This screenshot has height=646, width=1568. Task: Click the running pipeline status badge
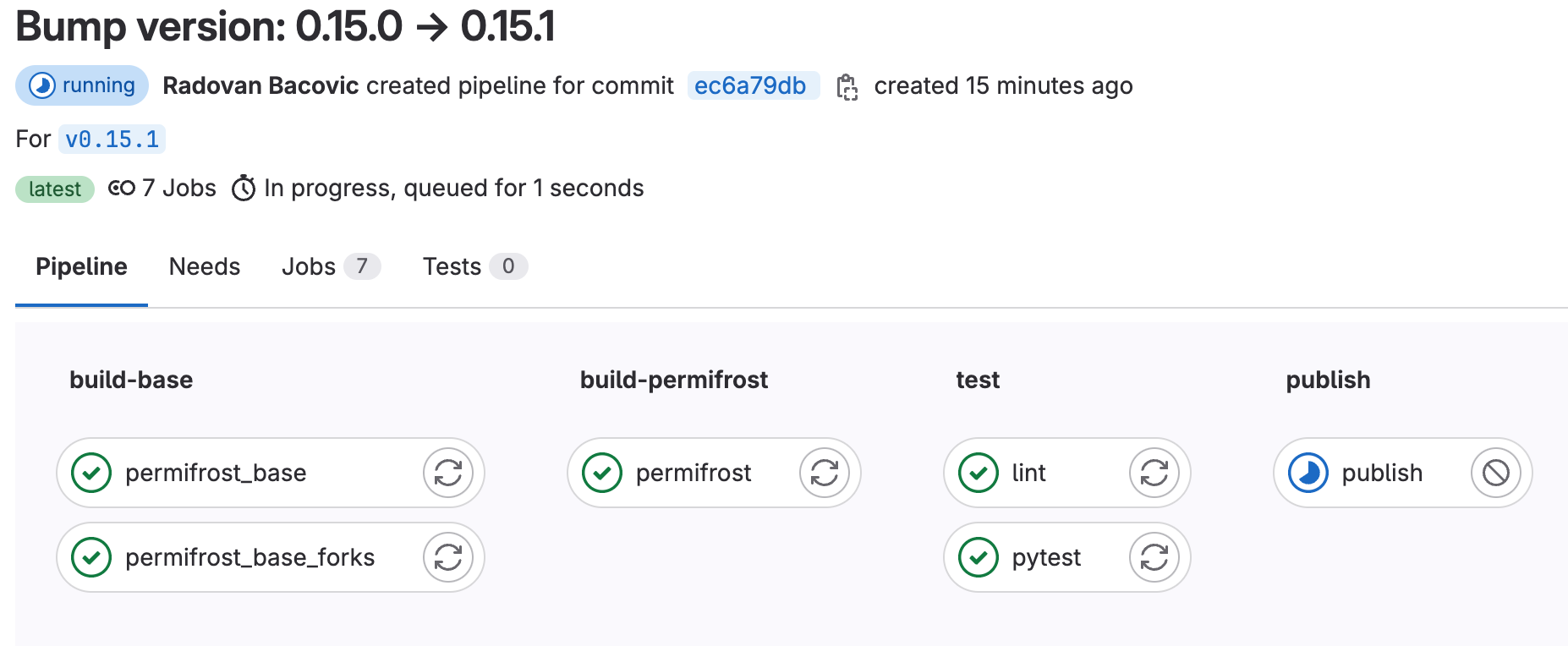82,85
